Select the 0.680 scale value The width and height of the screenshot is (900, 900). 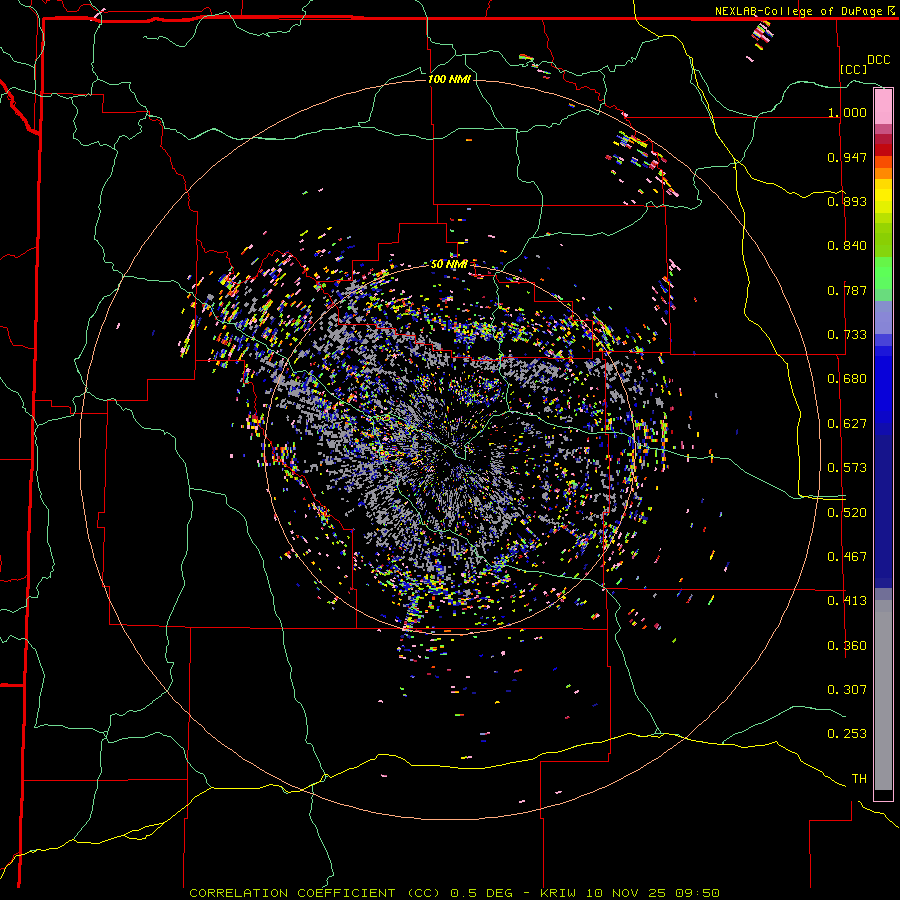click(x=847, y=379)
